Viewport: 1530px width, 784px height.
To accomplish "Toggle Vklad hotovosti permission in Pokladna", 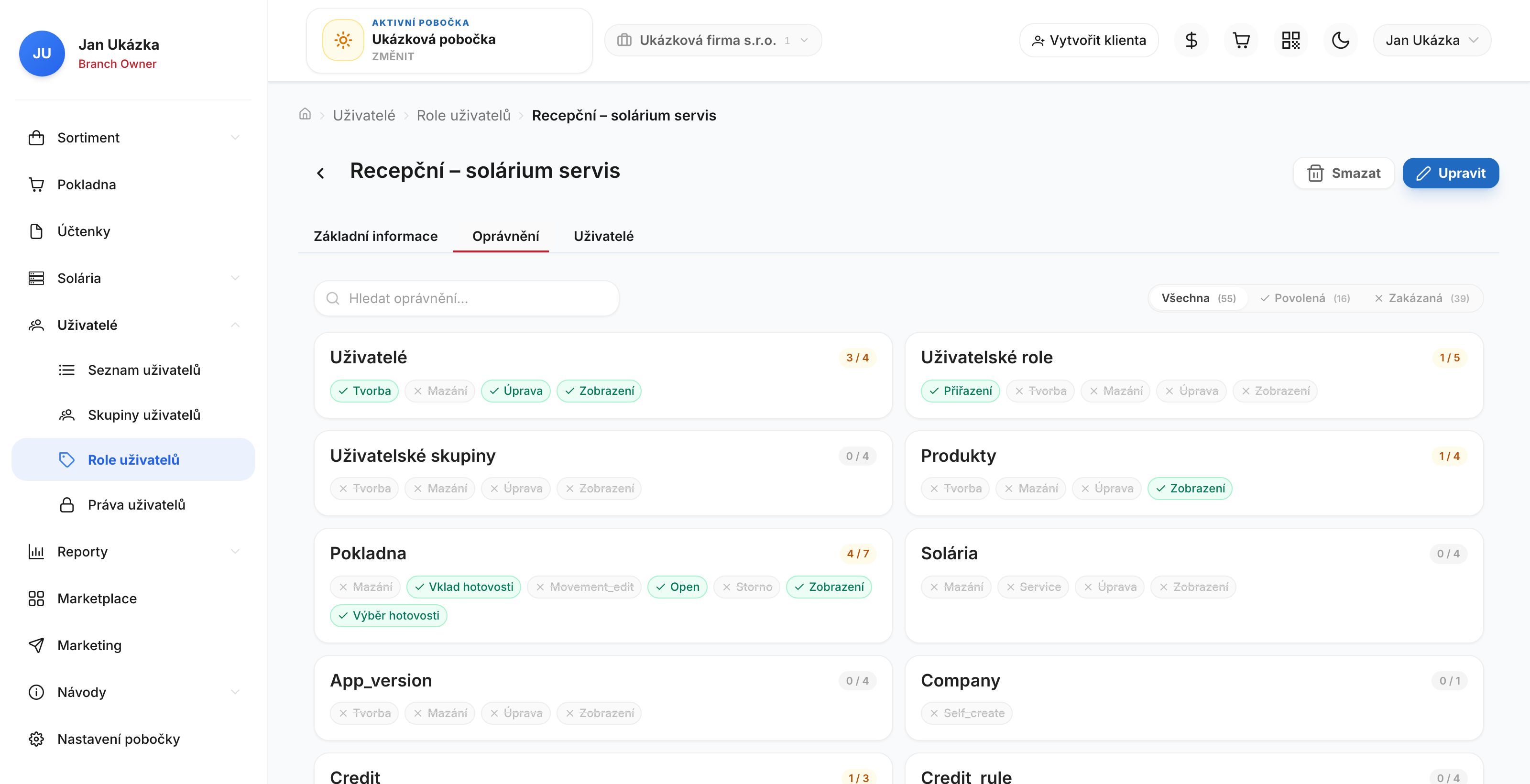I will 464,587.
